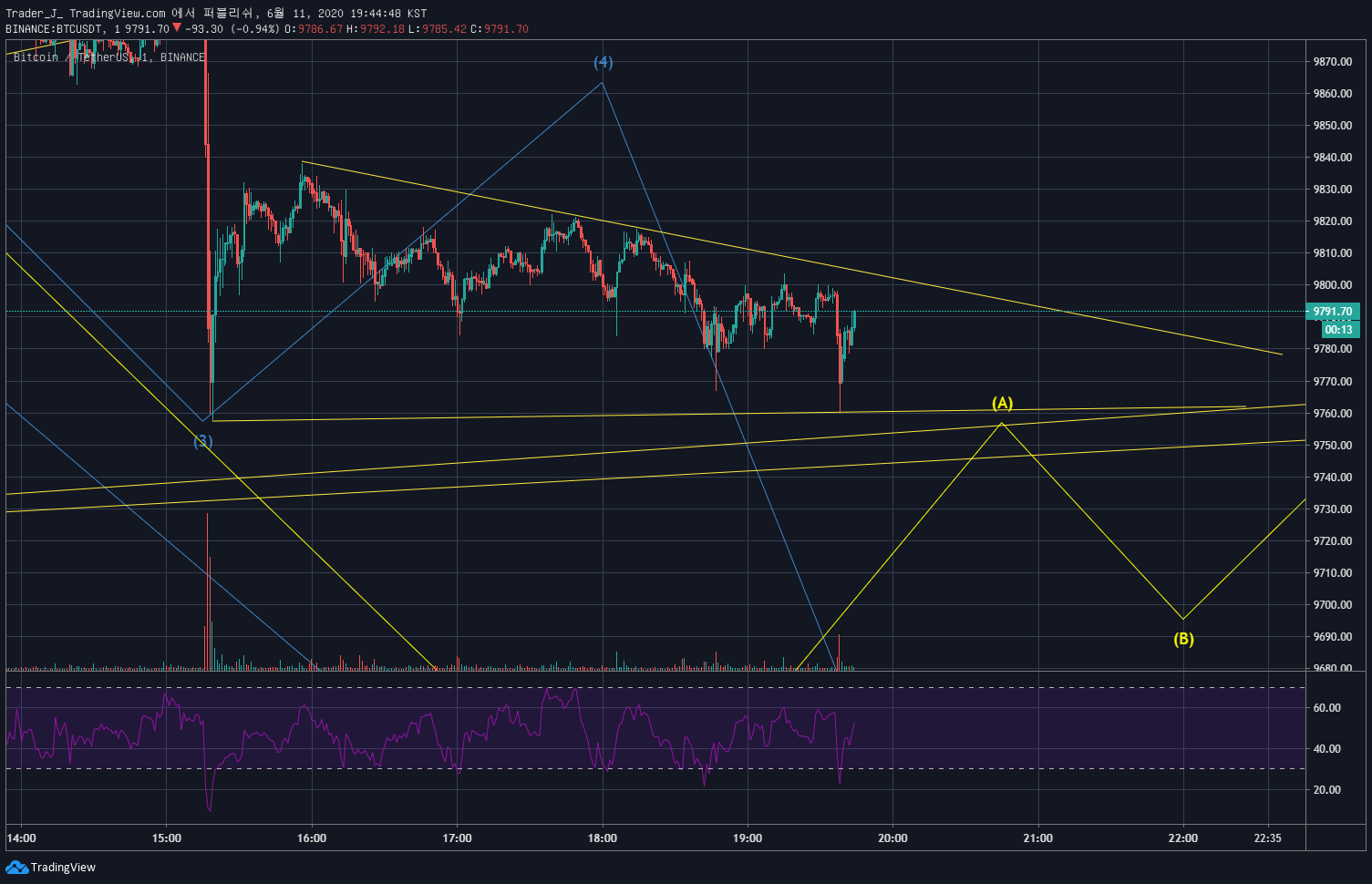Click the 9840.00 price axis label
The image size is (1372, 884).
pyautogui.click(x=1332, y=158)
